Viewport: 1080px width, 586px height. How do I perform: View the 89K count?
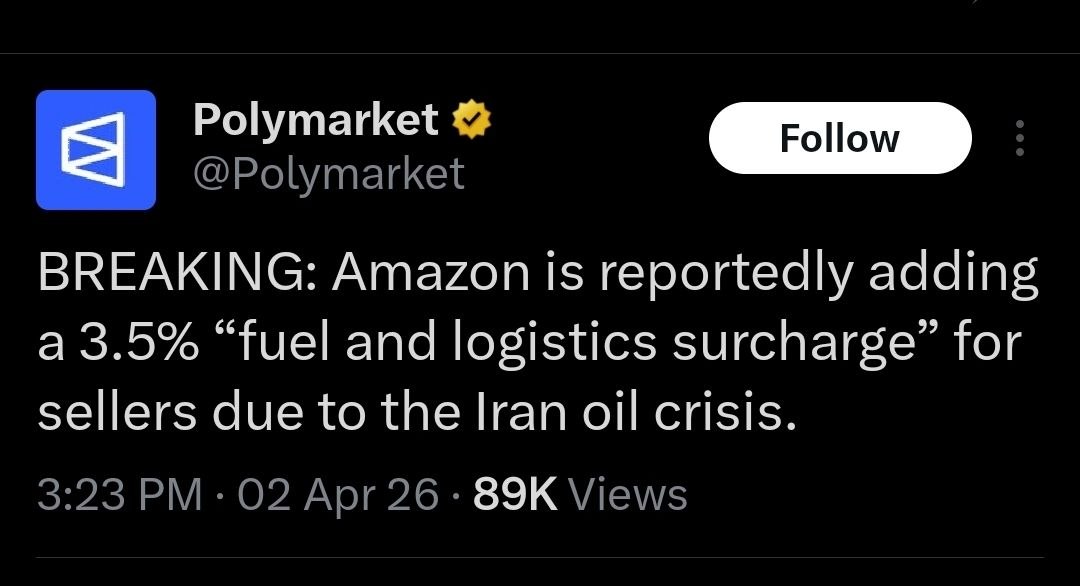tap(515, 494)
